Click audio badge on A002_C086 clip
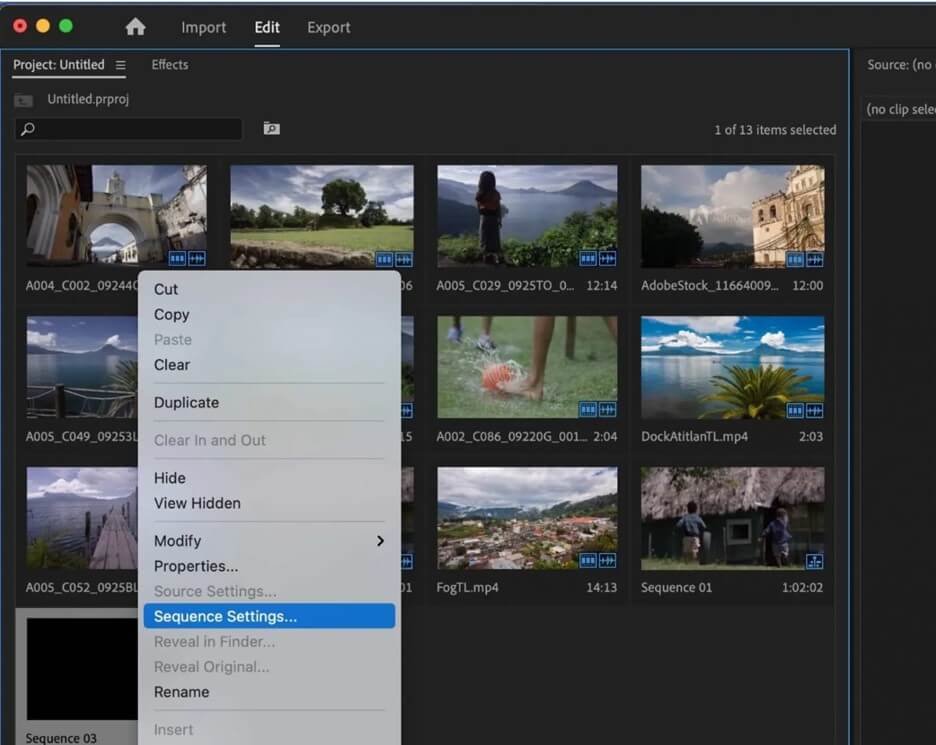This screenshot has height=745, width=936. (608, 410)
